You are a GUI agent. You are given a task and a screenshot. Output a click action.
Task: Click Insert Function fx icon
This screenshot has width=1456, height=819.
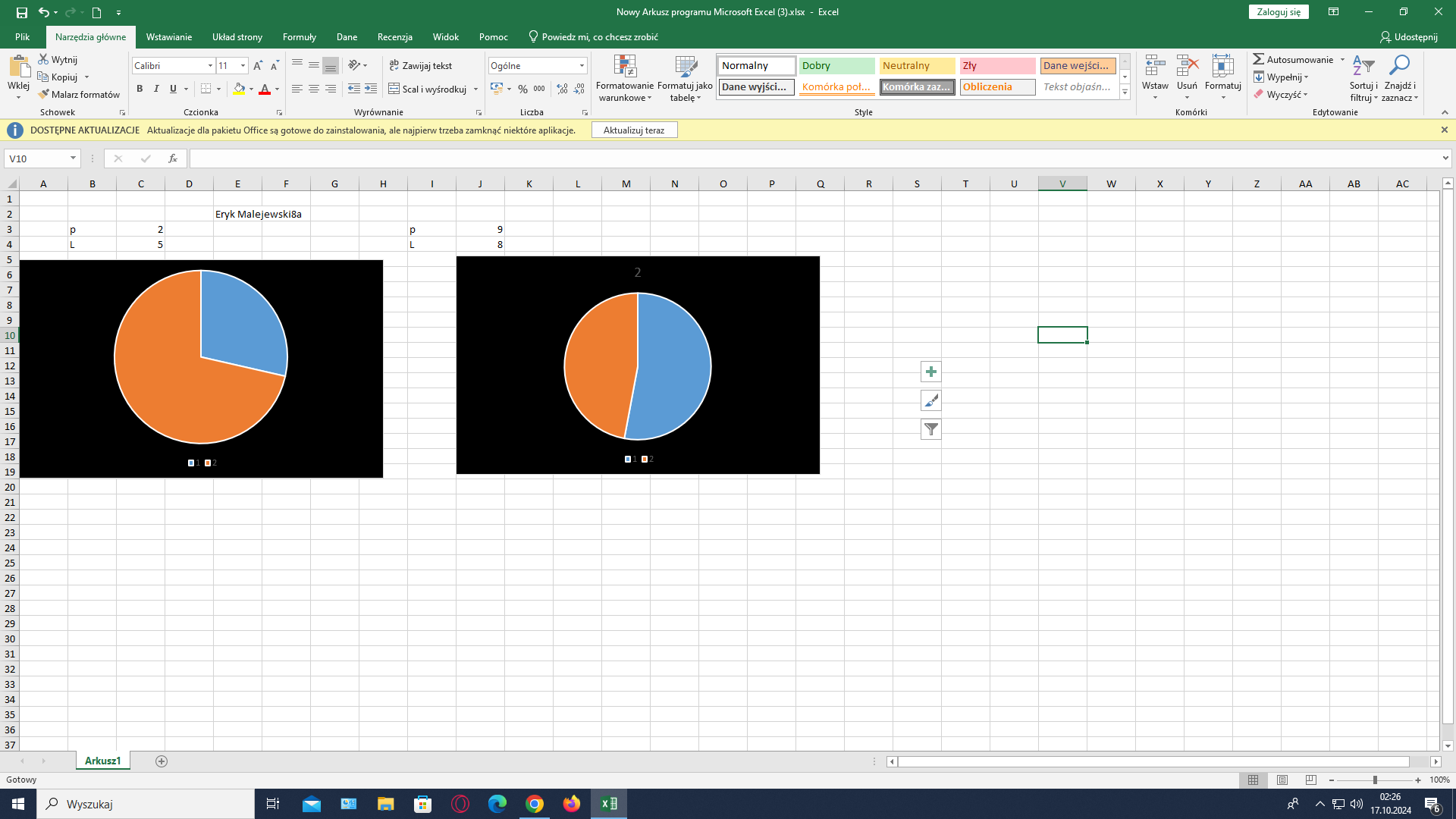[173, 158]
